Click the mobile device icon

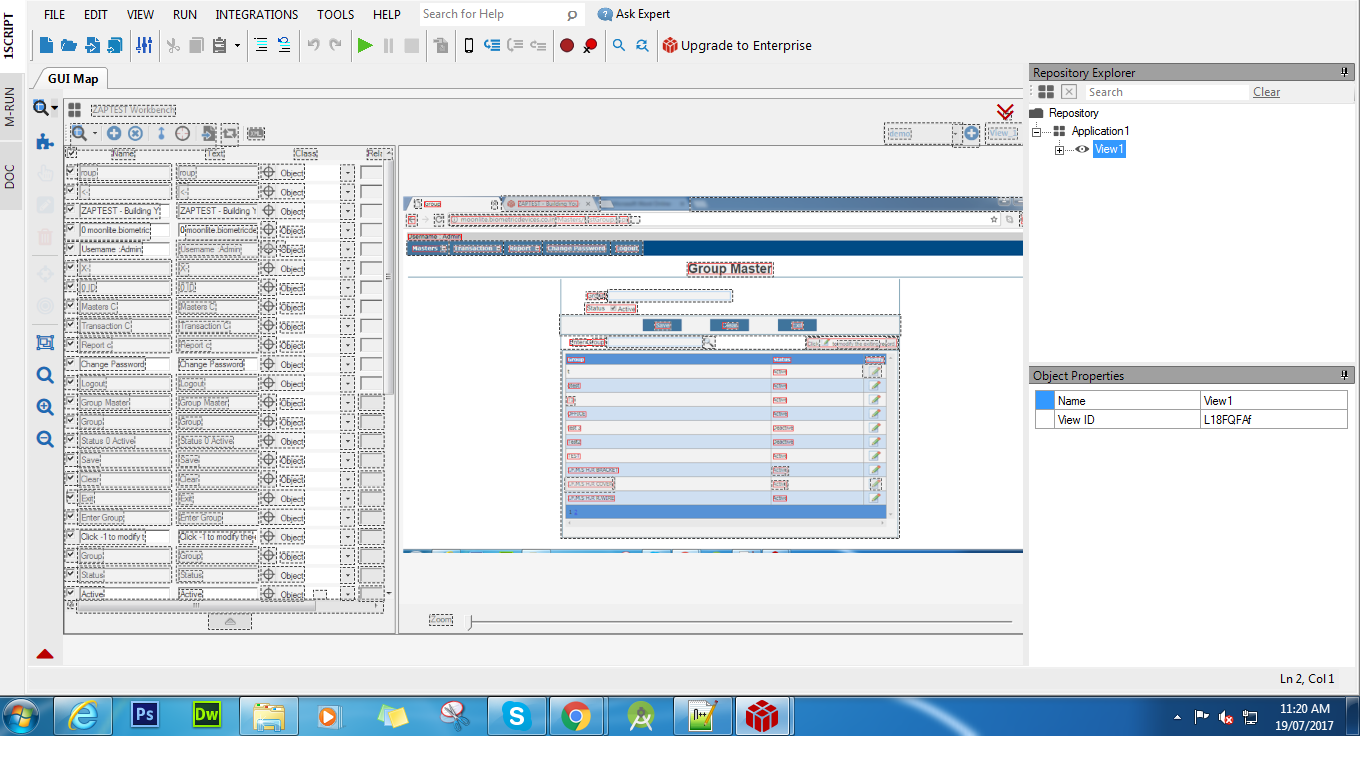click(468, 45)
